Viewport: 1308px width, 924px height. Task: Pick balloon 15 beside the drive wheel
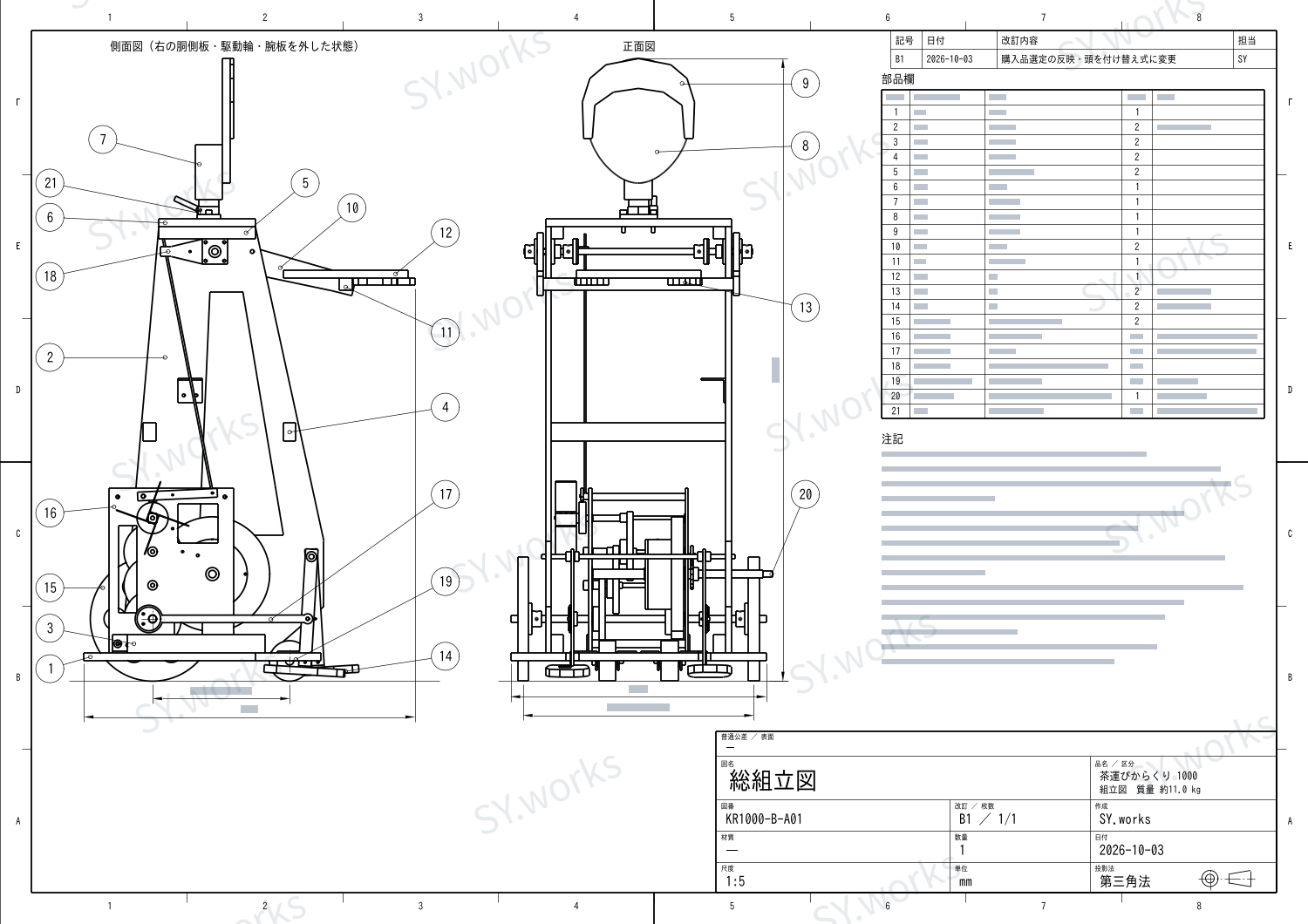click(50, 588)
